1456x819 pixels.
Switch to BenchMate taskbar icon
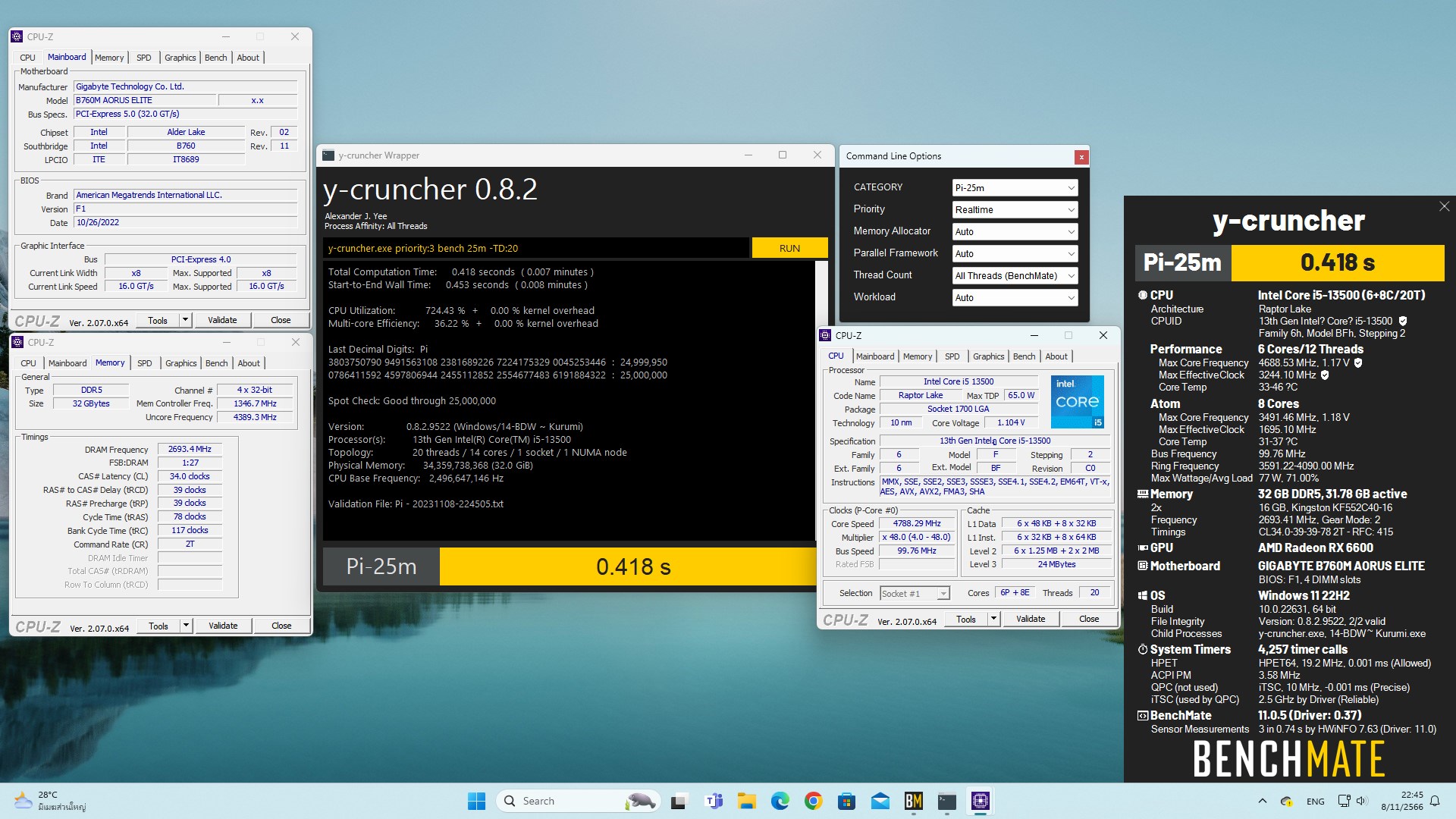(913, 801)
